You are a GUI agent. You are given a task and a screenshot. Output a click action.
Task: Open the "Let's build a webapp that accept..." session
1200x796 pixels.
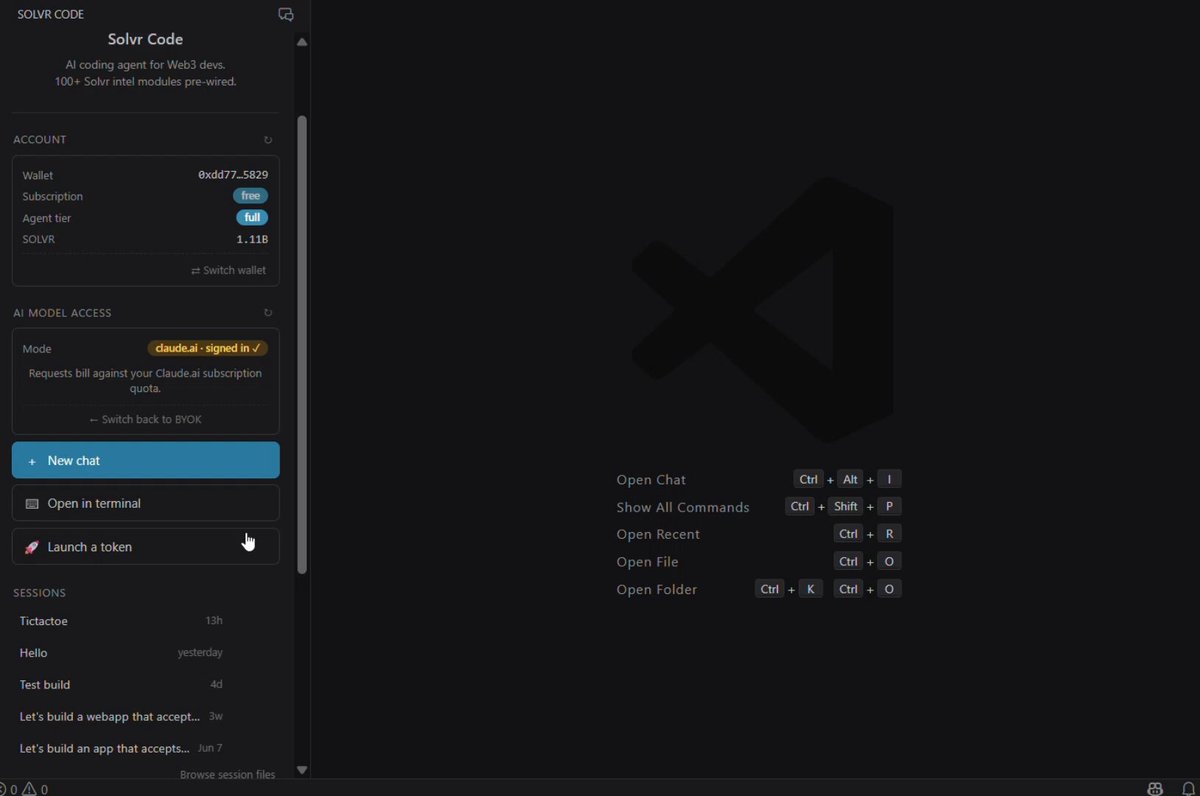tap(121, 717)
